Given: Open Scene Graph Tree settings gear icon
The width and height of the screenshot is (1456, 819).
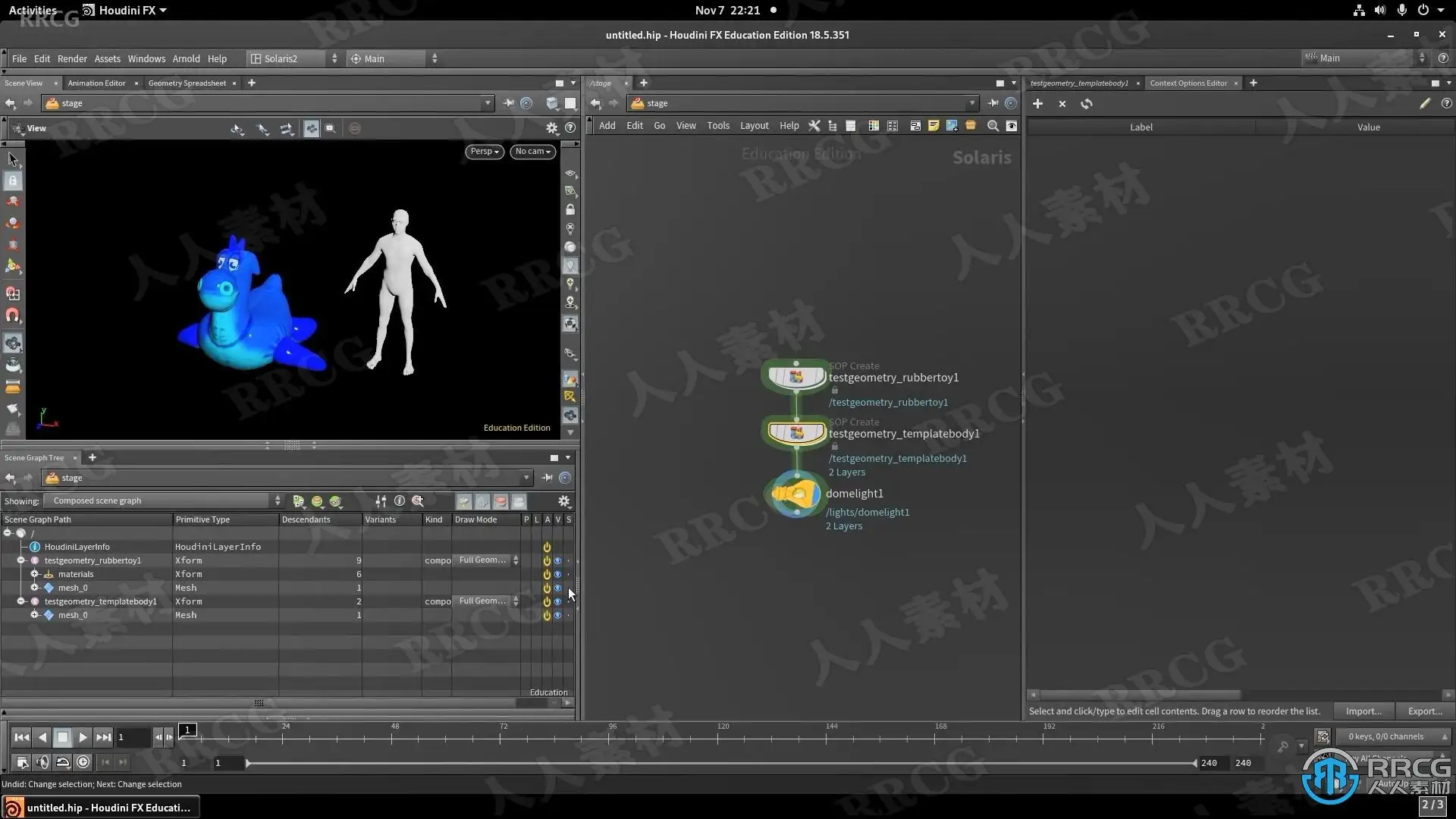Looking at the screenshot, I should 563,501.
